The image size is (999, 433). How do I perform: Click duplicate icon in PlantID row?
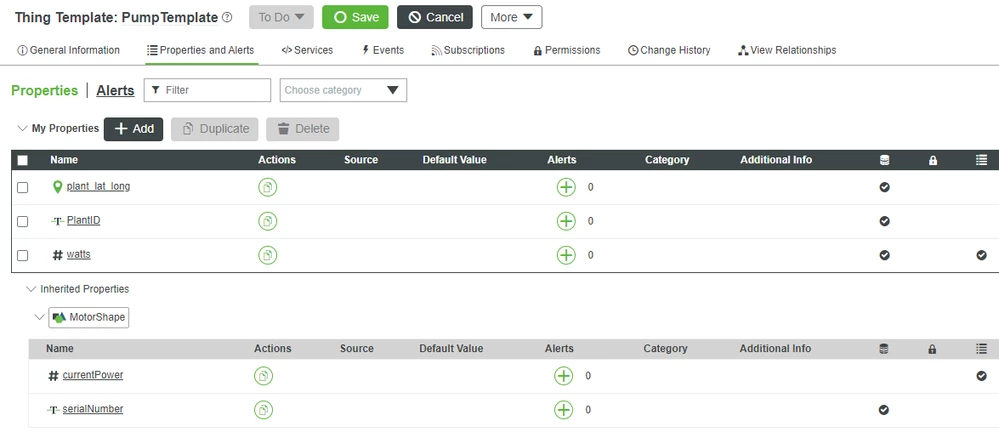tap(268, 221)
